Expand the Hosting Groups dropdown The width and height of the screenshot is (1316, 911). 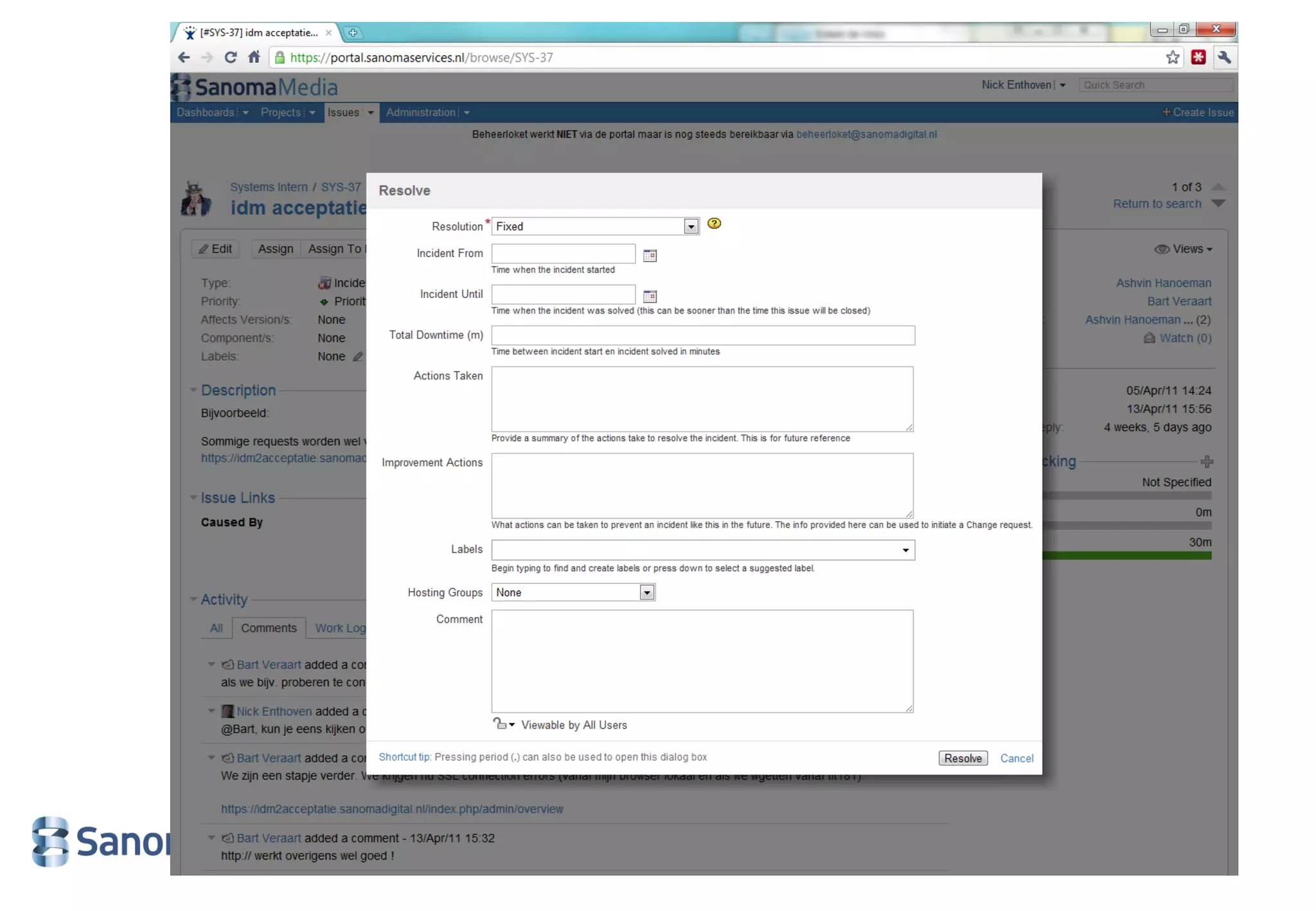647,592
